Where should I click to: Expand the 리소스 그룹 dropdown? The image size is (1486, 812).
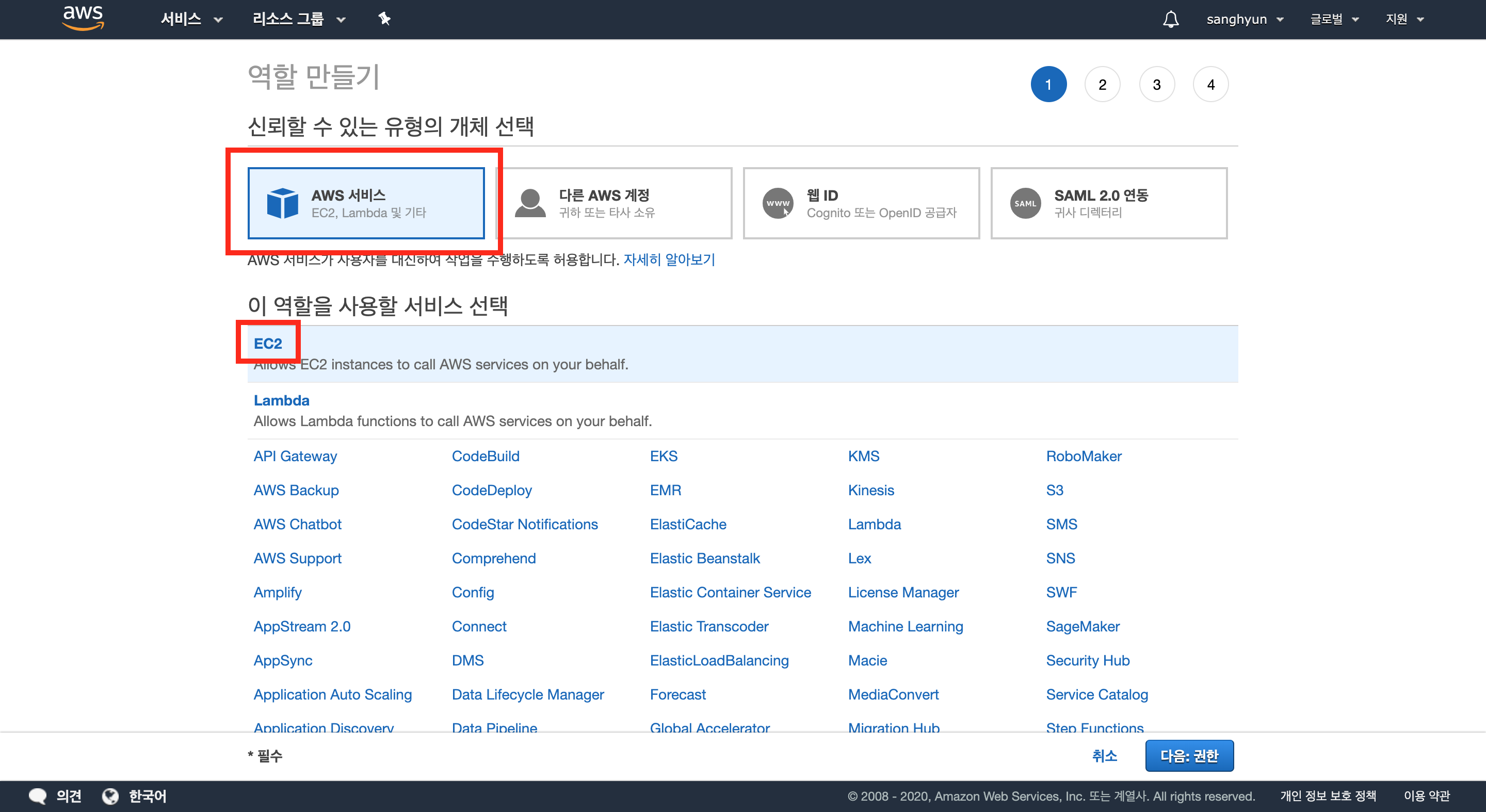tap(299, 19)
